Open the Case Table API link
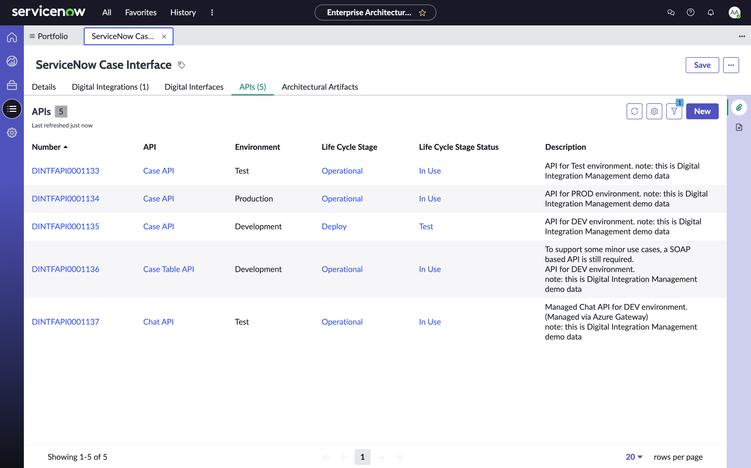The height and width of the screenshot is (468, 751). [169, 269]
